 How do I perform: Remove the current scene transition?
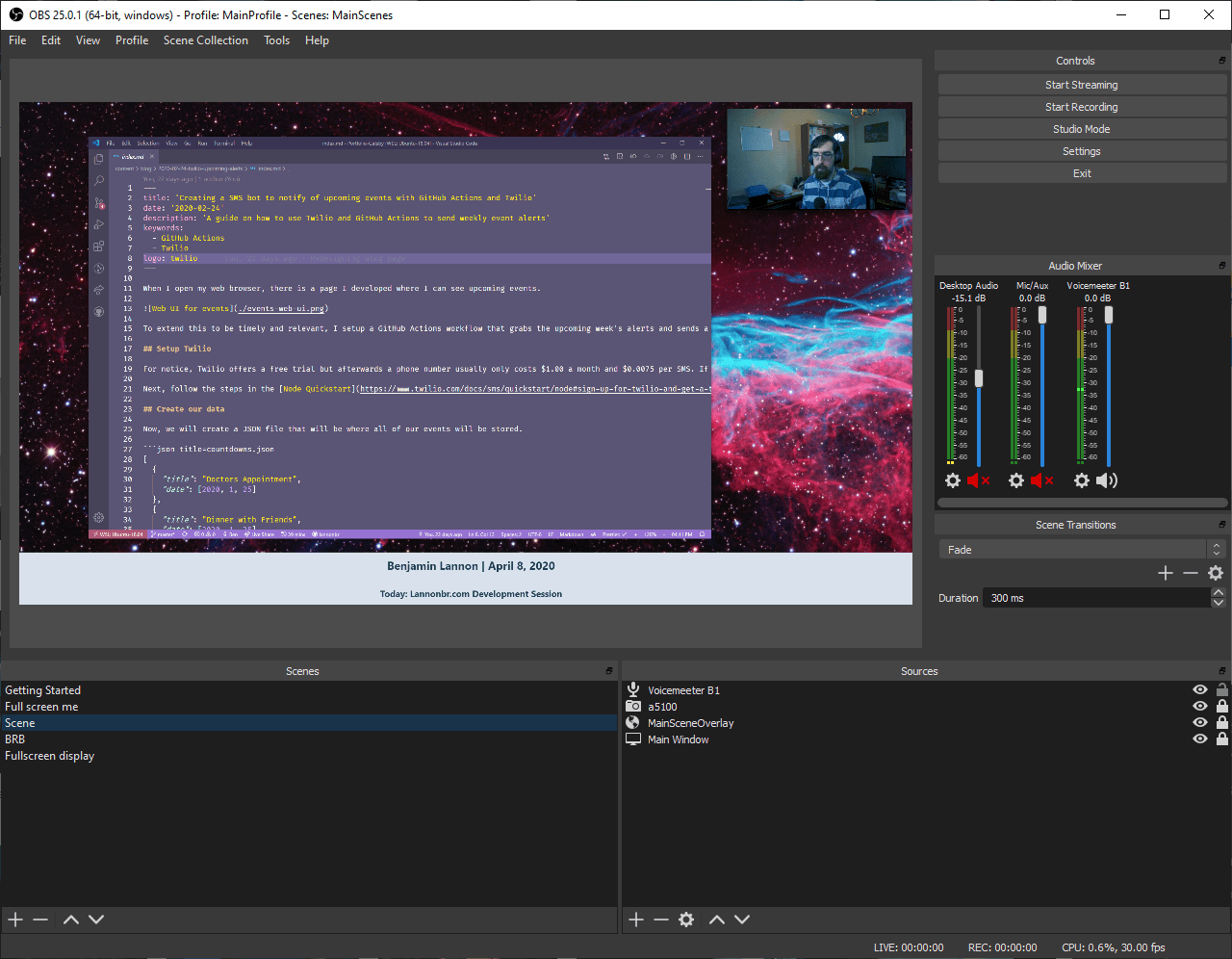pos(1191,573)
